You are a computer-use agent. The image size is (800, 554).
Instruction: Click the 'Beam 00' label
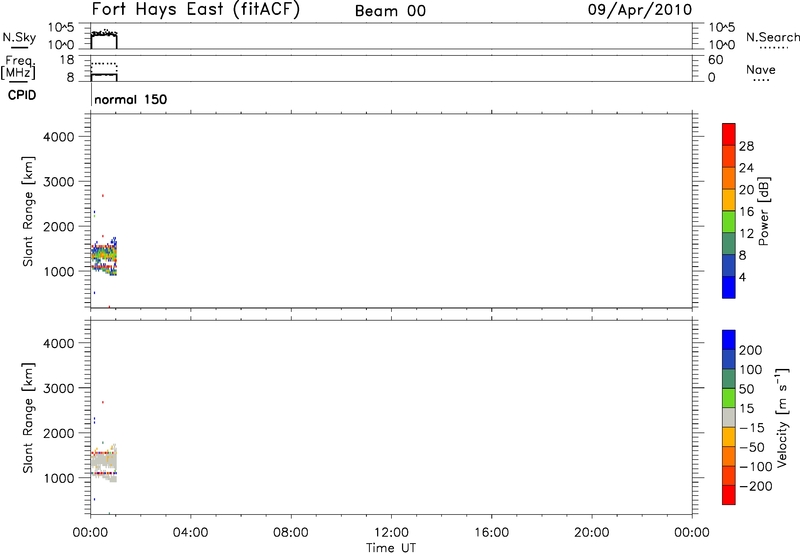coord(390,11)
